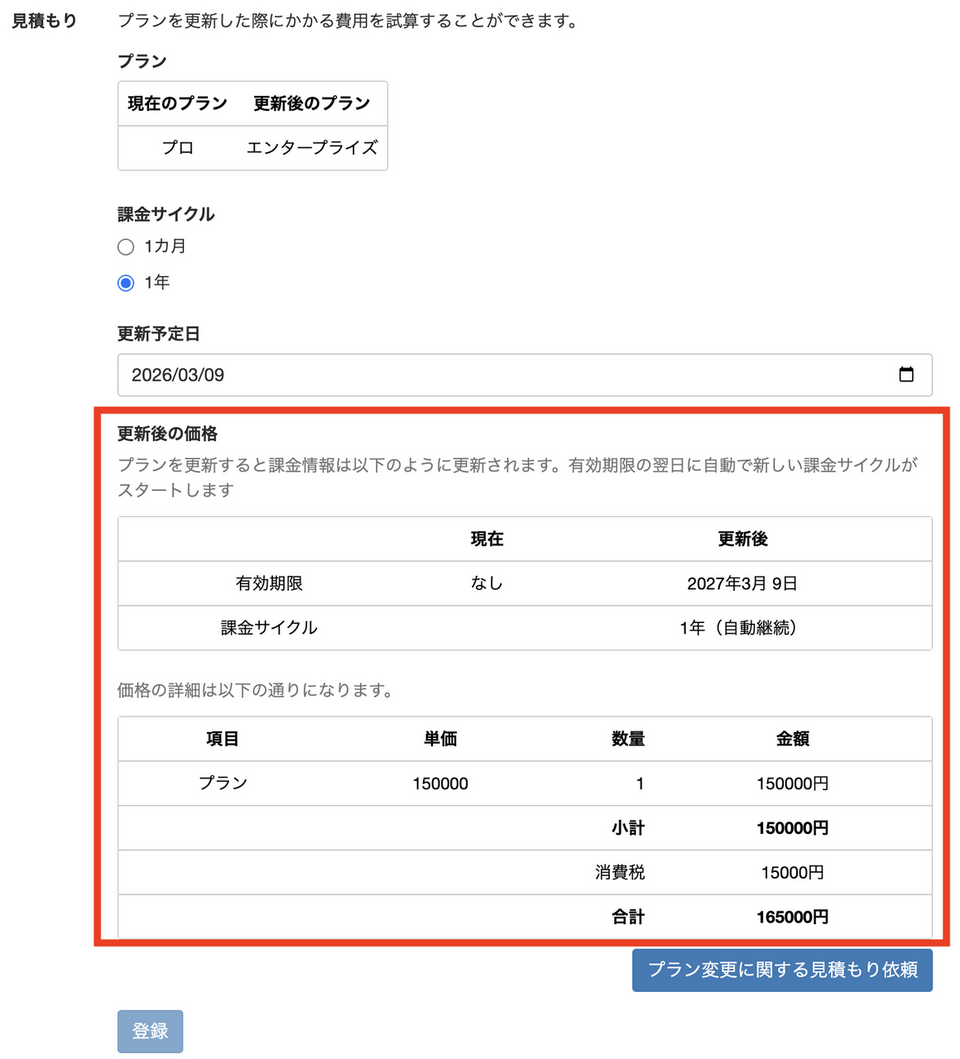The width and height of the screenshot is (960, 1059).
Task: Select the 1カ月 billing cycle radio button
Action: pyautogui.click(x=126, y=247)
